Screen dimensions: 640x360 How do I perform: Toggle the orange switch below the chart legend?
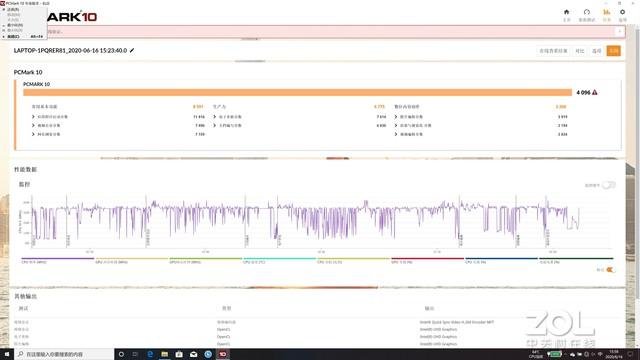[x=611, y=270]
